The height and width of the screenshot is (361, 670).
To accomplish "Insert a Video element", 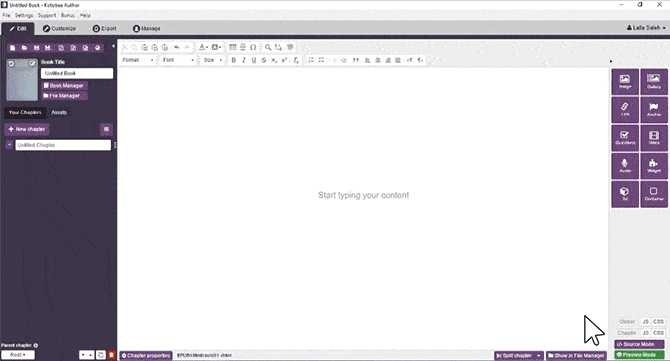I will point(654,138).
